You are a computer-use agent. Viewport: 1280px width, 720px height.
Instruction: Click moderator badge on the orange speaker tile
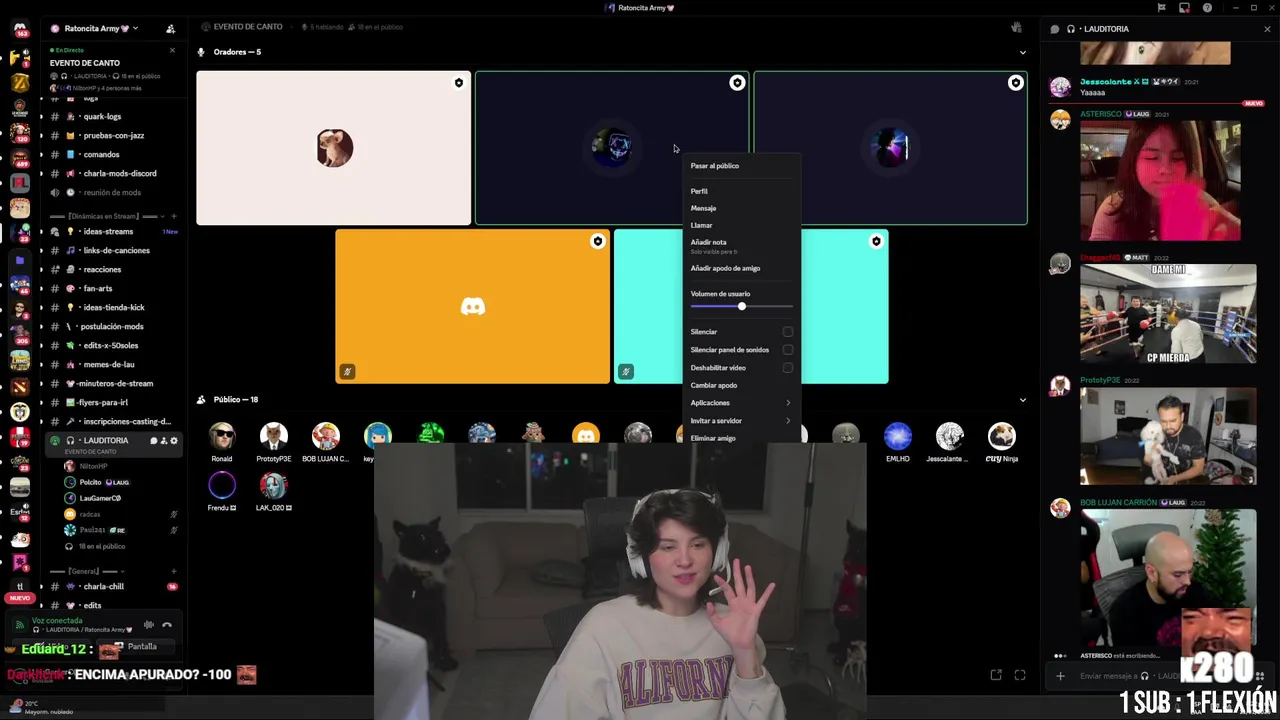598,241
